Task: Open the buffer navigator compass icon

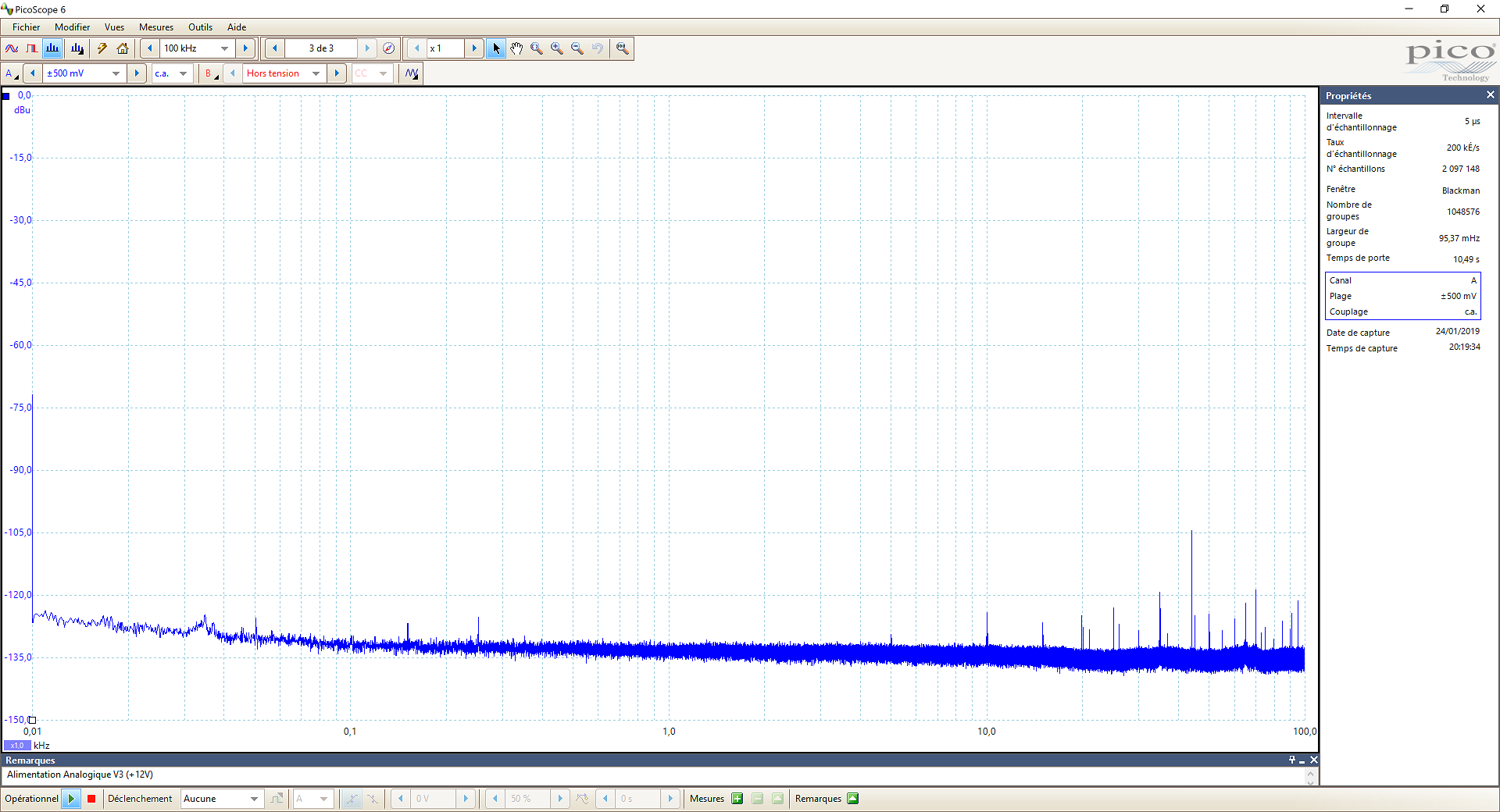Action: (389, 48)
